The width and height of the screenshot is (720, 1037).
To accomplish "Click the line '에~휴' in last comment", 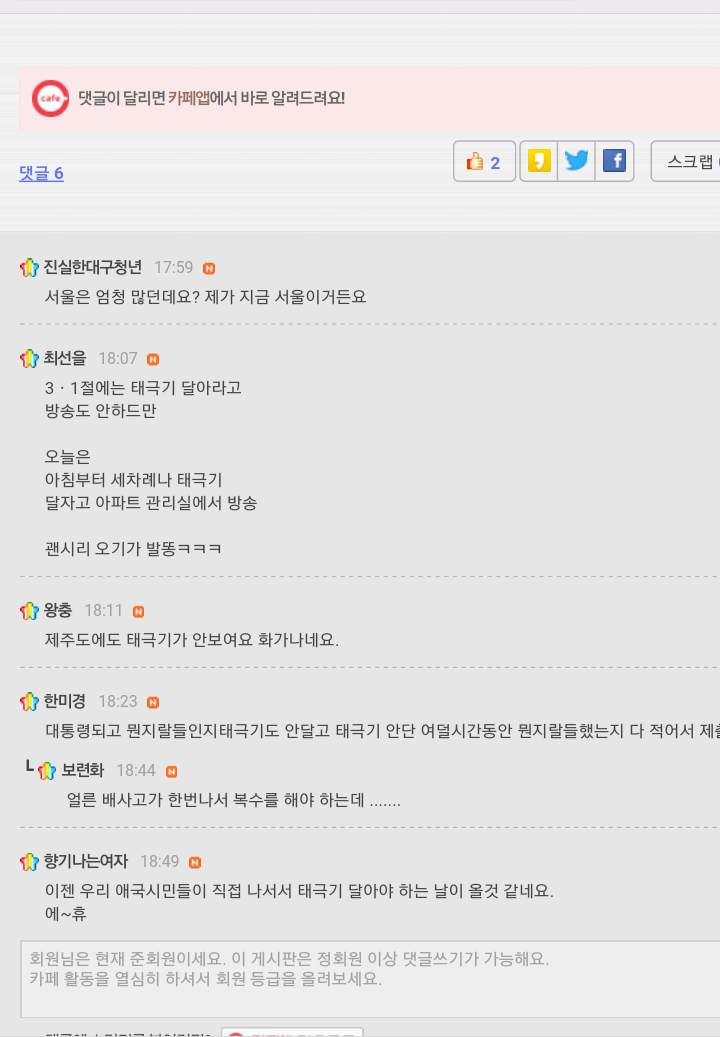I will click(x=65, y=914).
